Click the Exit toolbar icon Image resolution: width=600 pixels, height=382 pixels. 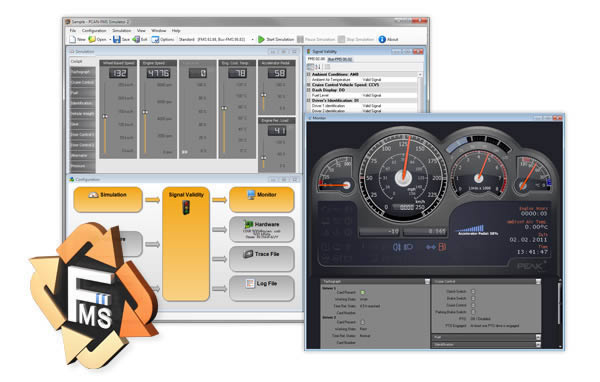tap(136, 39)
